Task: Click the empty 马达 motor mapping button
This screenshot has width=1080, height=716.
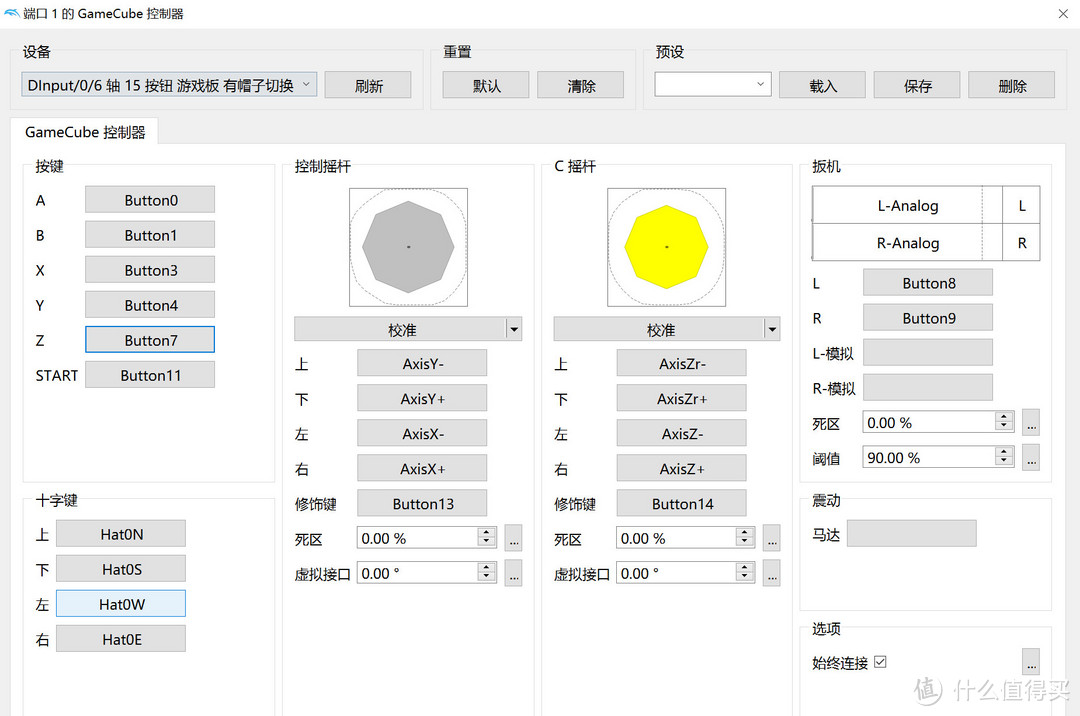Action: point(911,534)
